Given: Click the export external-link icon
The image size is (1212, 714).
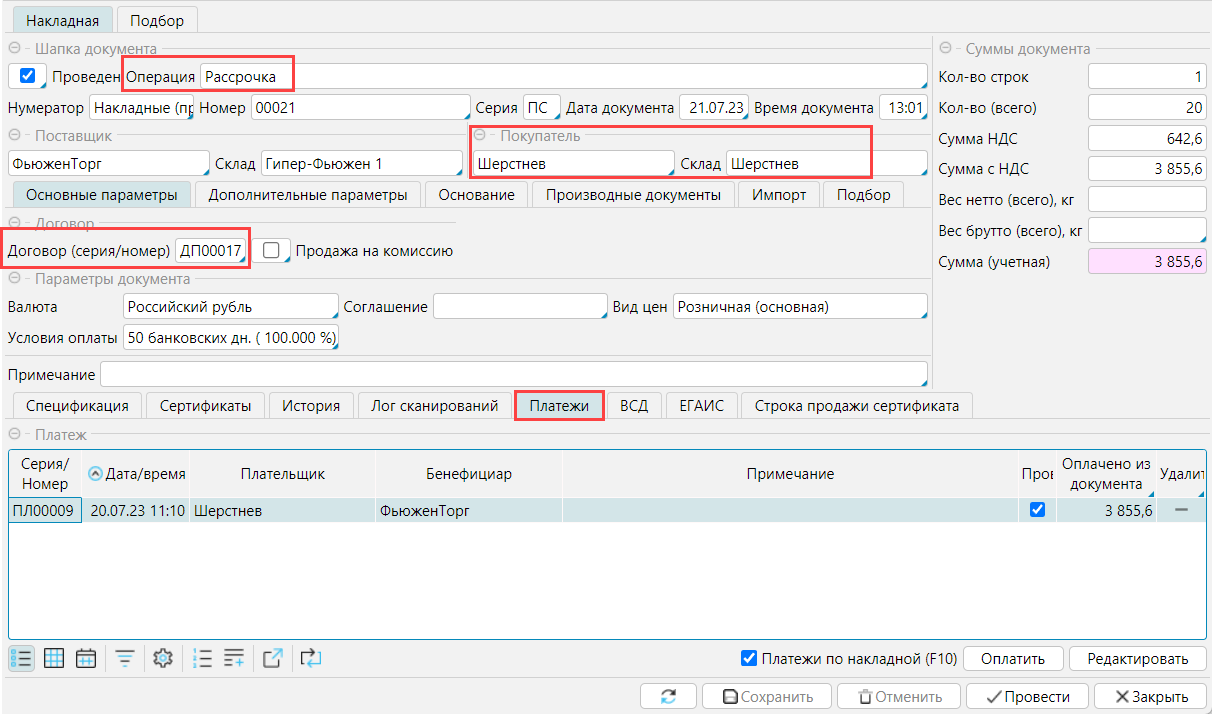Looking at the screenshot, I should (272, 658).
